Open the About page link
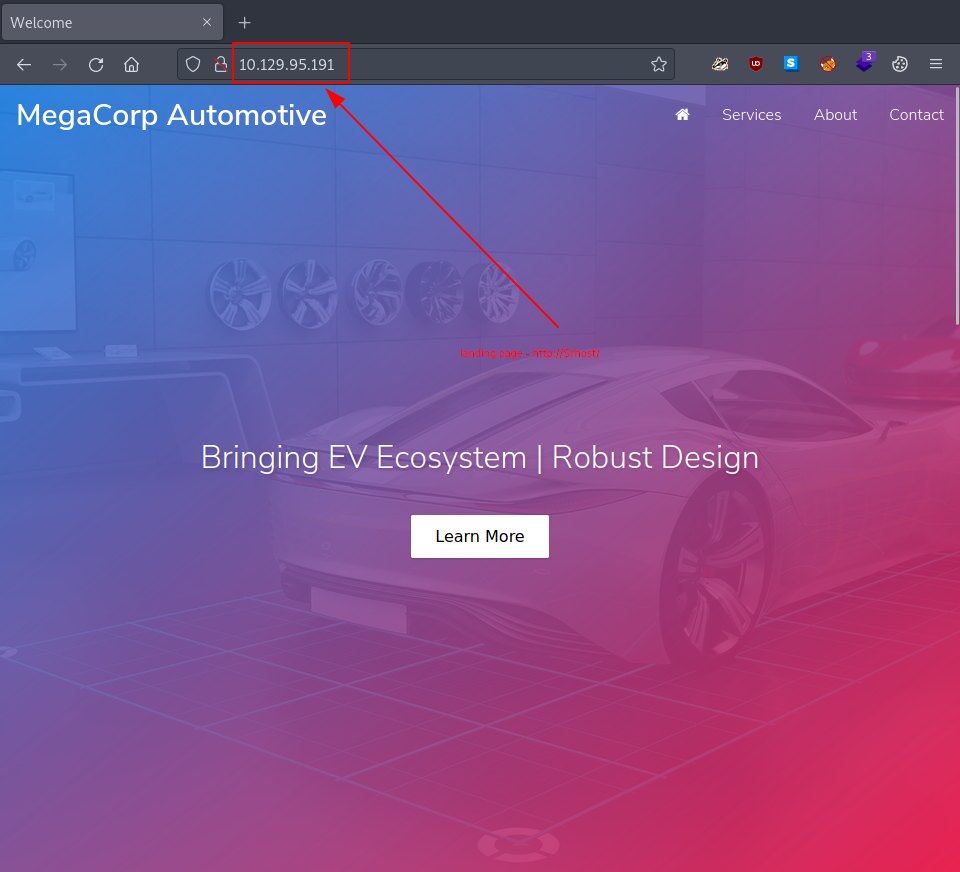The image size is (960, 872). click(835, 115)
